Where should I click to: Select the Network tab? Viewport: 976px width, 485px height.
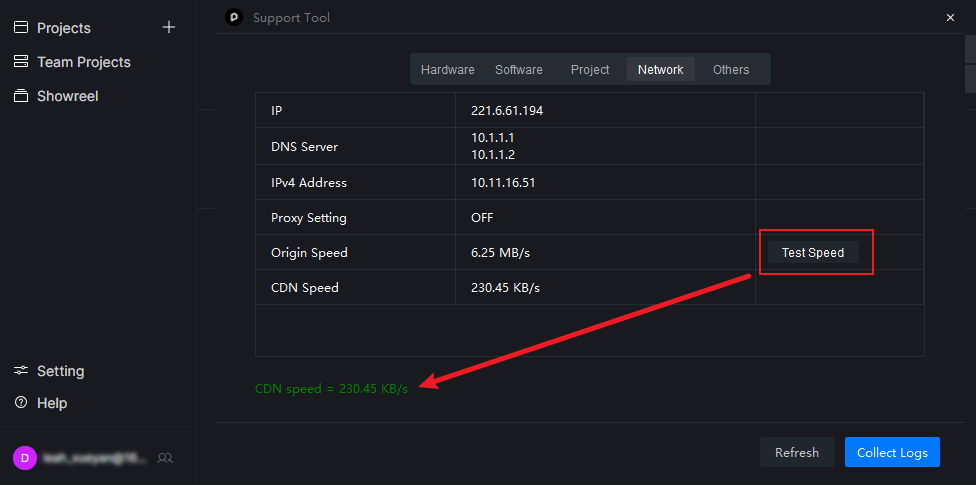(660, 70)
